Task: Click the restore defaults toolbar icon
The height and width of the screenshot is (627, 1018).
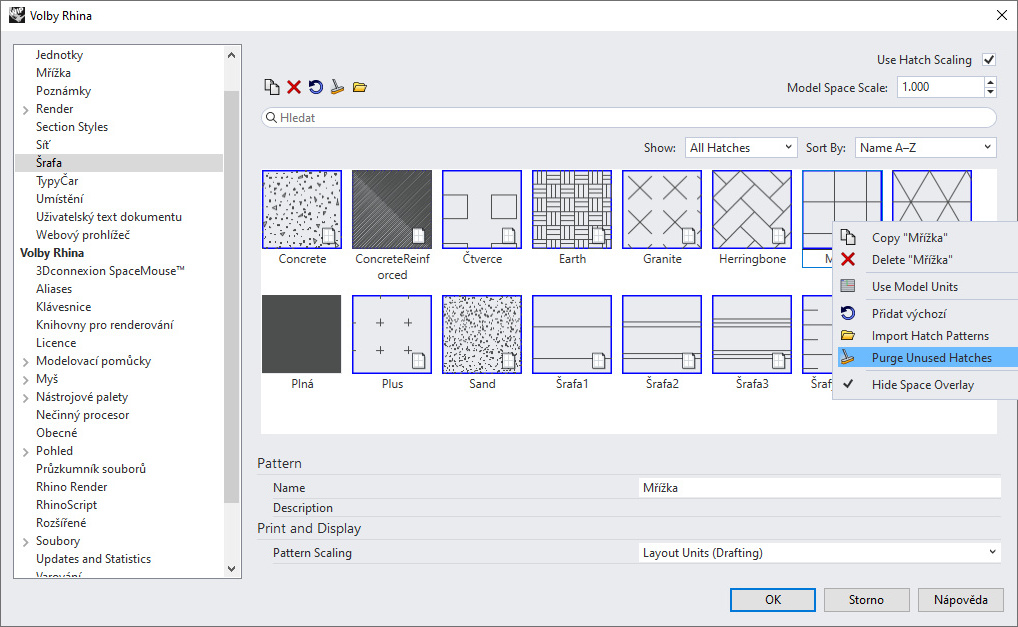Action: (x=316, y=87)
